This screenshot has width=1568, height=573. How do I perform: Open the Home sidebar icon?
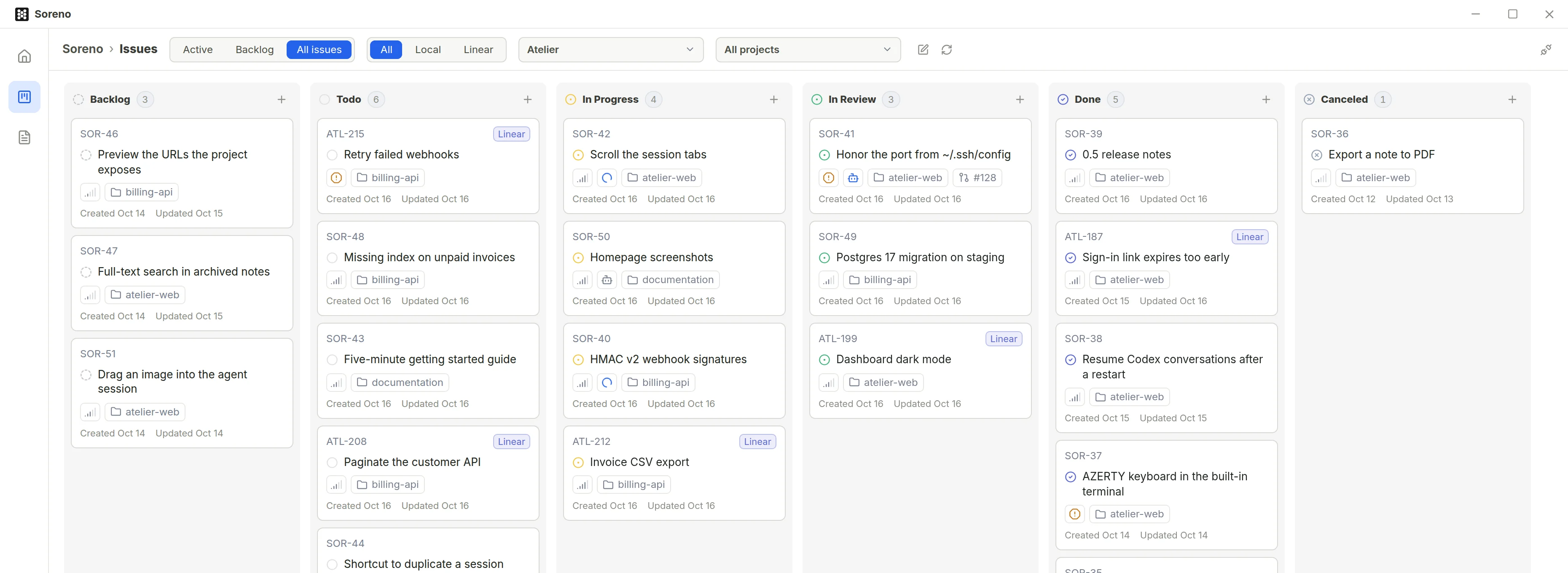pos(24,56)
